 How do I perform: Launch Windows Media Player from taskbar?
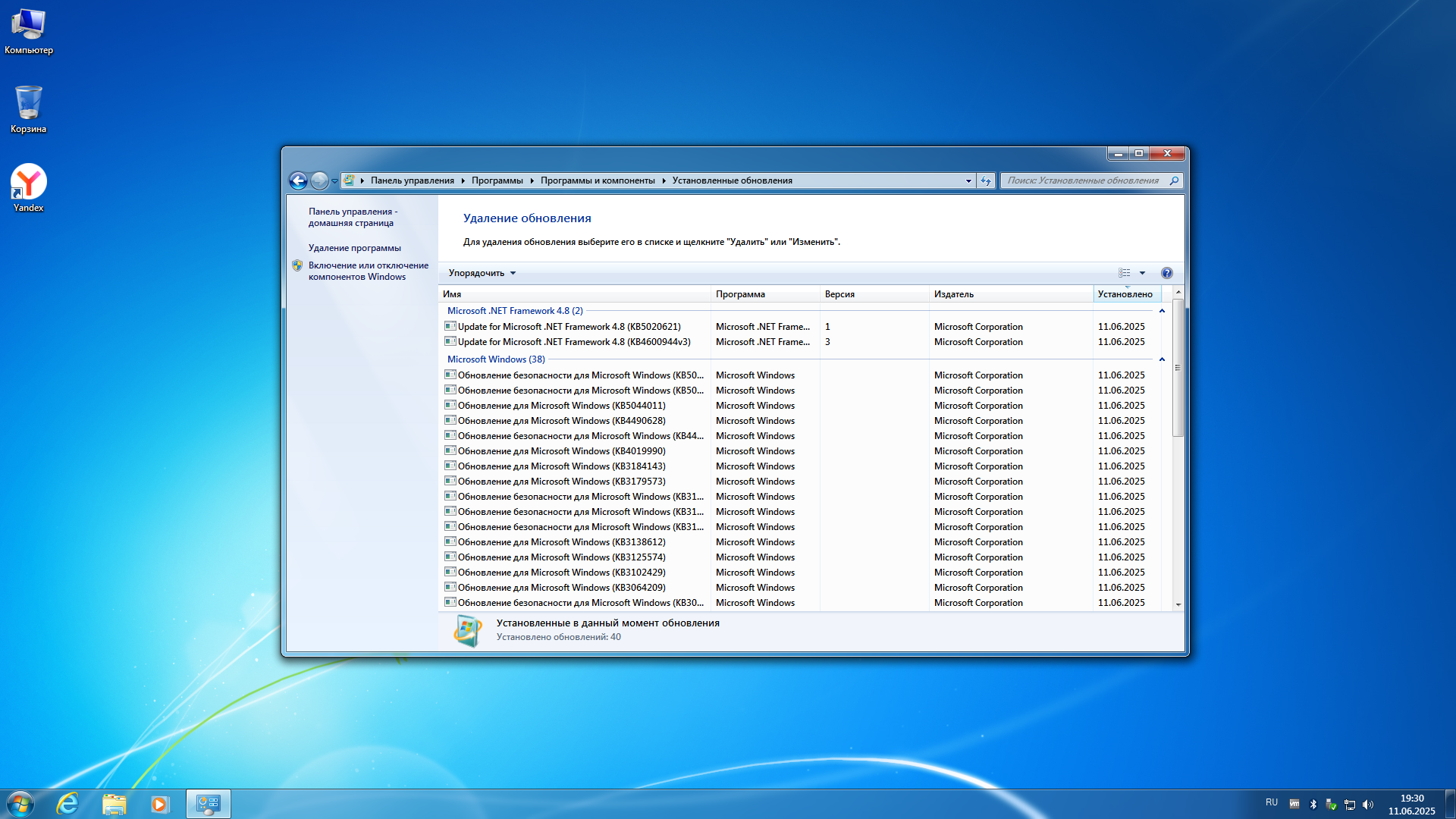[159, 804]
